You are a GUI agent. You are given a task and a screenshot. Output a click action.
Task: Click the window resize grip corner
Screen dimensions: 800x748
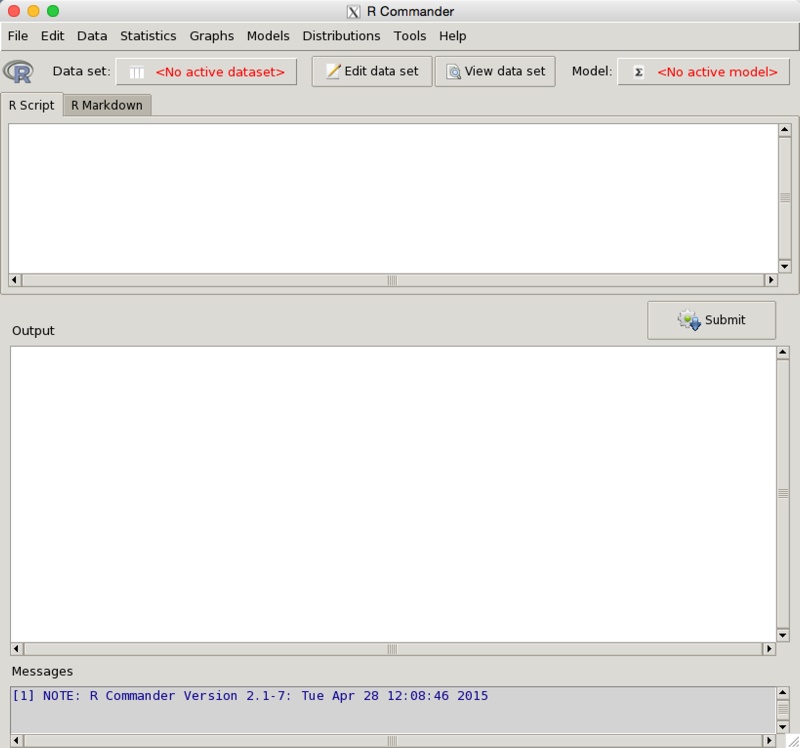793,741
